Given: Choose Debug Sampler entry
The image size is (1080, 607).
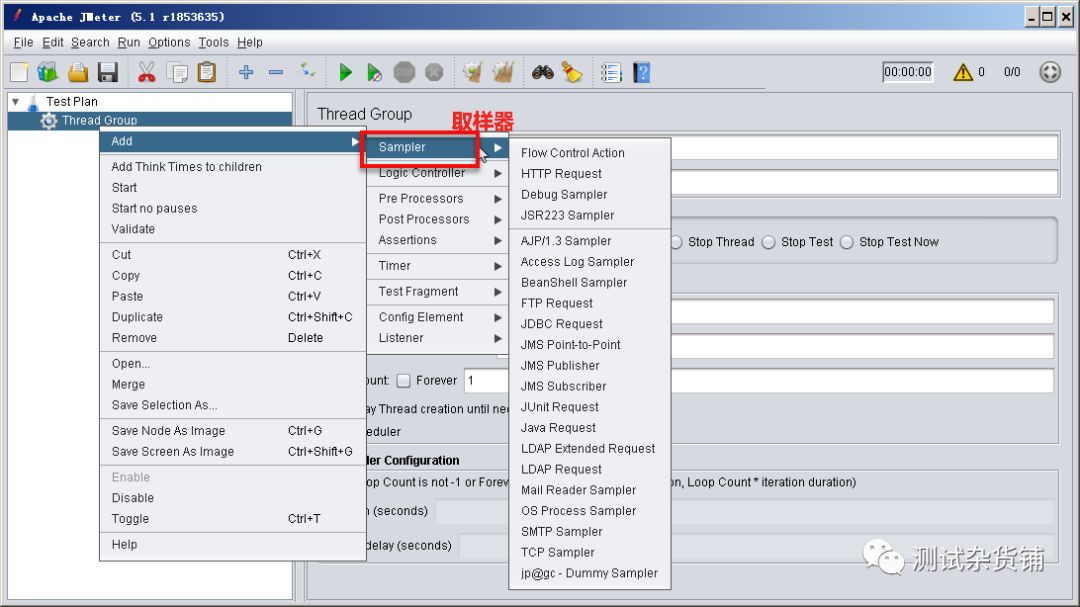Looking at the screenshot, I should (x=590, y=194).
